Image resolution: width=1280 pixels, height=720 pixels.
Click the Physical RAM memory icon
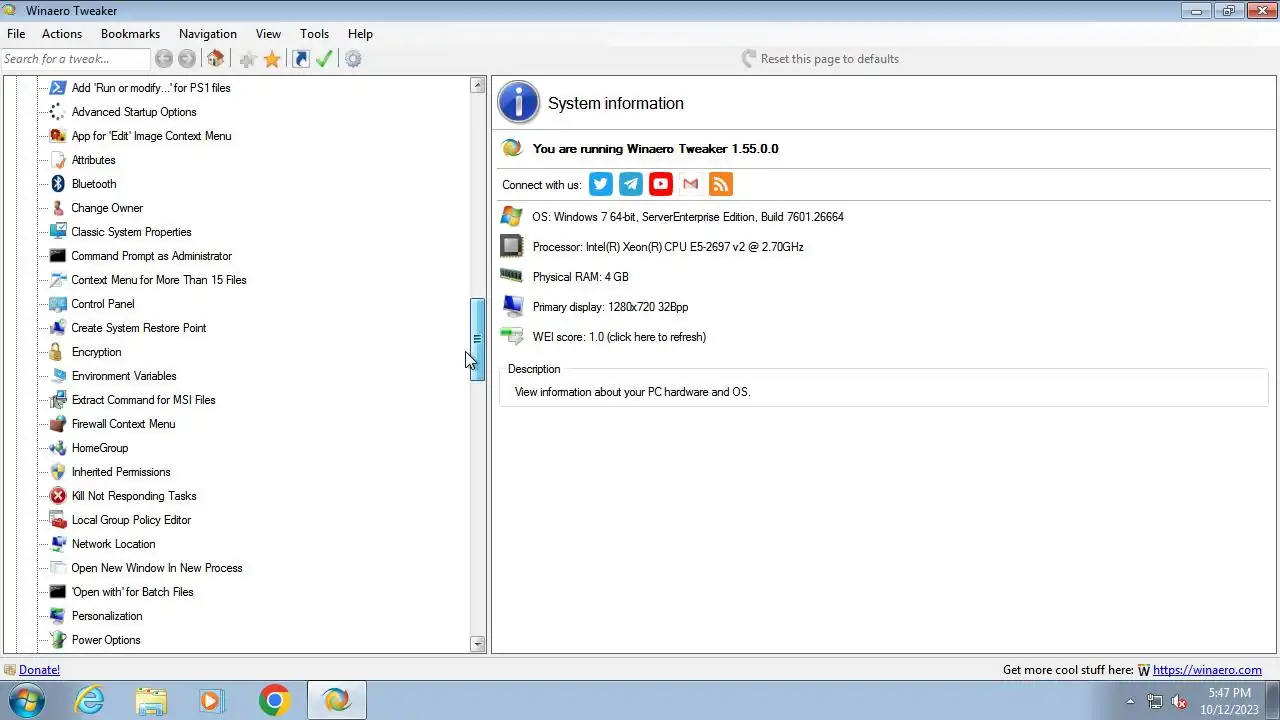[x=512, y=276]
